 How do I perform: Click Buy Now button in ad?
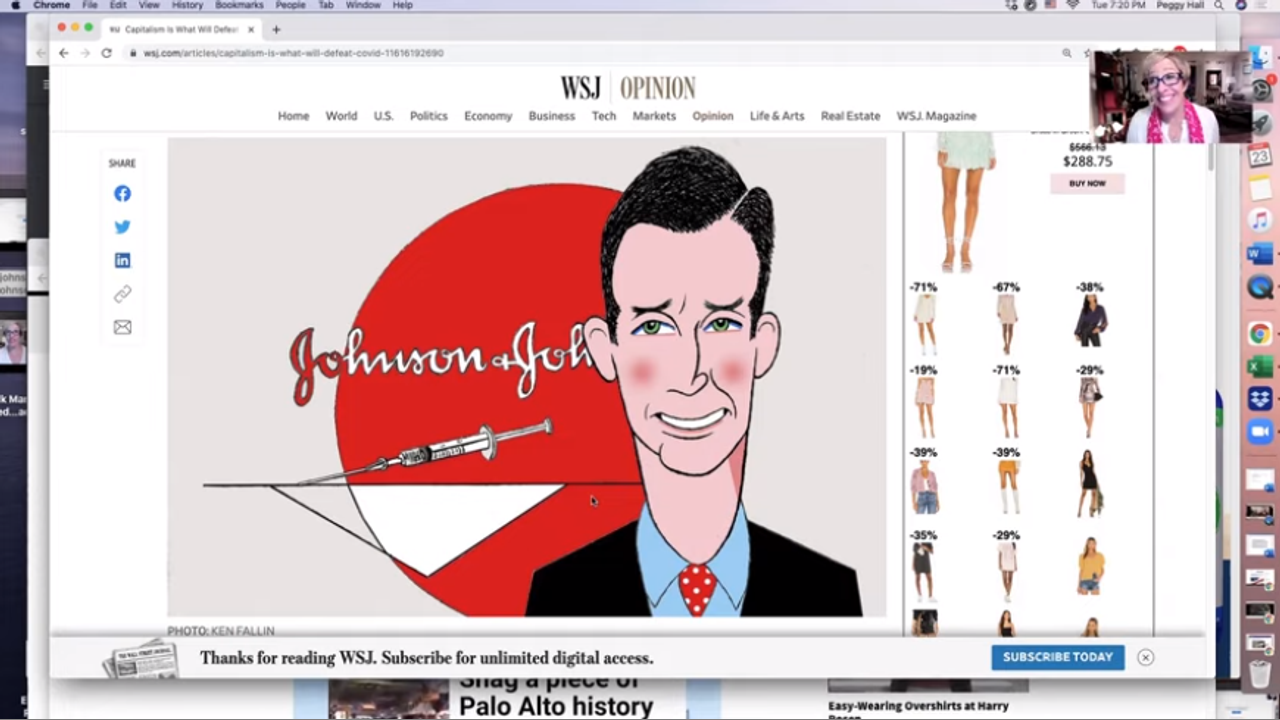pyautogui.click(x=1087, y=183)
